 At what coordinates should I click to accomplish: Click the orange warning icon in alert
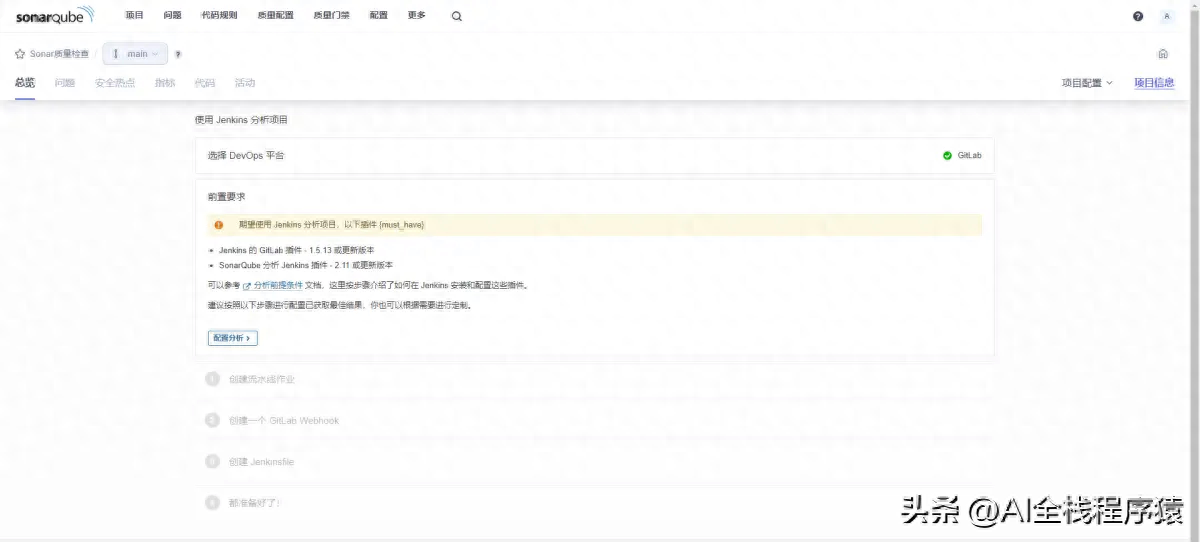point(219,225)
